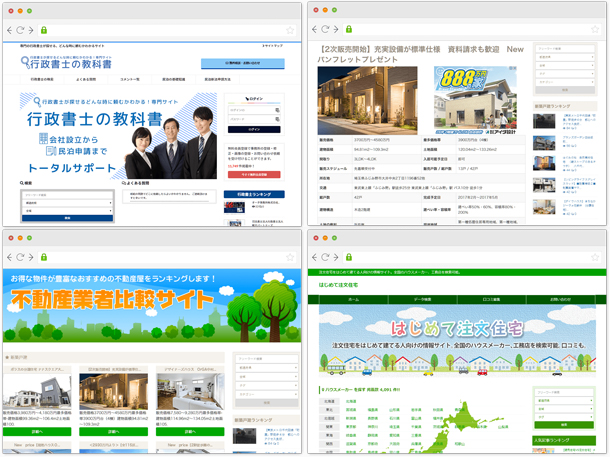Click blue search button in 行政書士の教科書
Screen dimensions: 610x457
tap(68, 218)
